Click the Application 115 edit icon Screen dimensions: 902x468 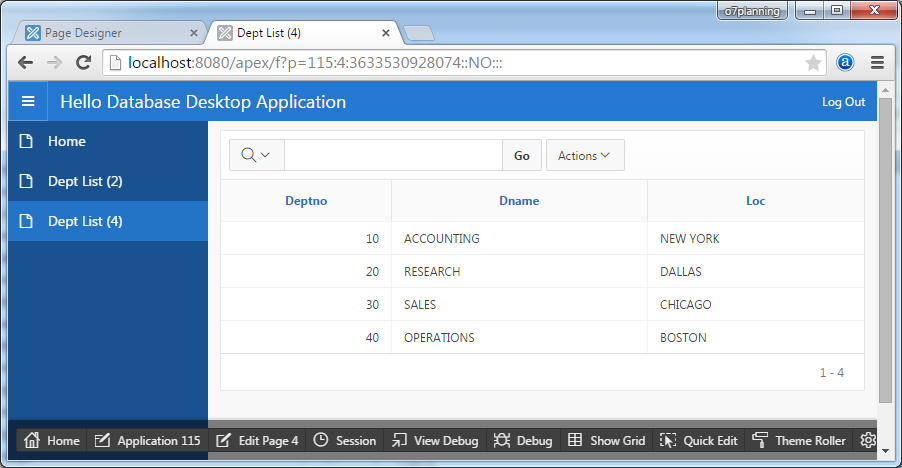pyautogui.click(x=102, y=440)
